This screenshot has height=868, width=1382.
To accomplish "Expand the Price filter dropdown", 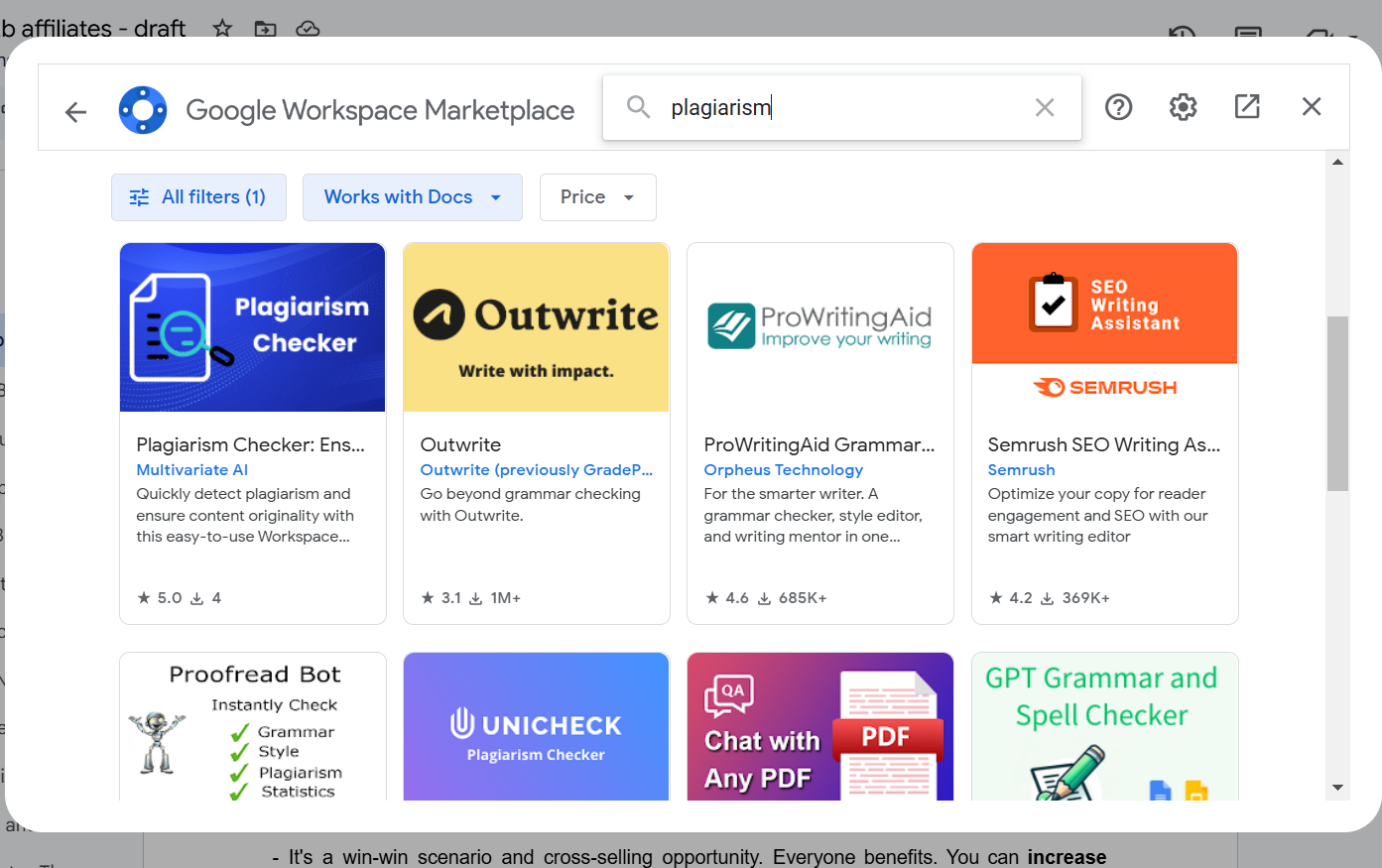I will point(597,197).
